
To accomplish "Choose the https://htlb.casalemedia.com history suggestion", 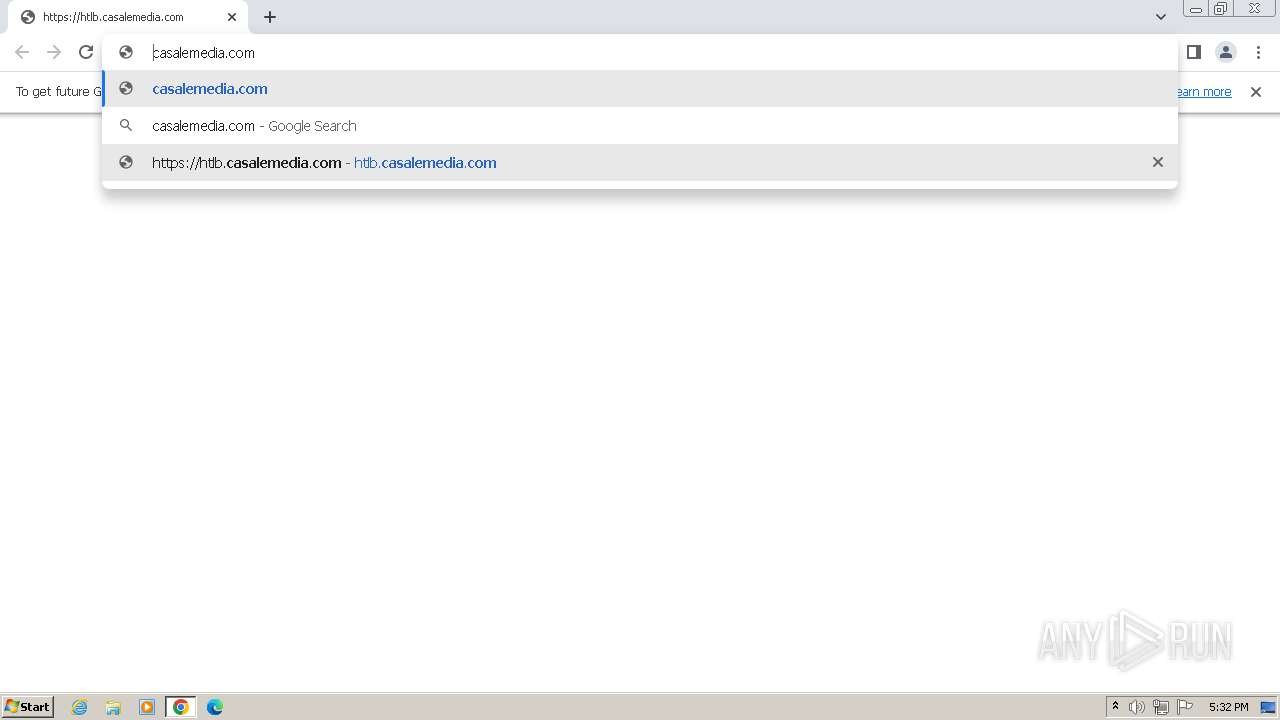I will point(640,162).
